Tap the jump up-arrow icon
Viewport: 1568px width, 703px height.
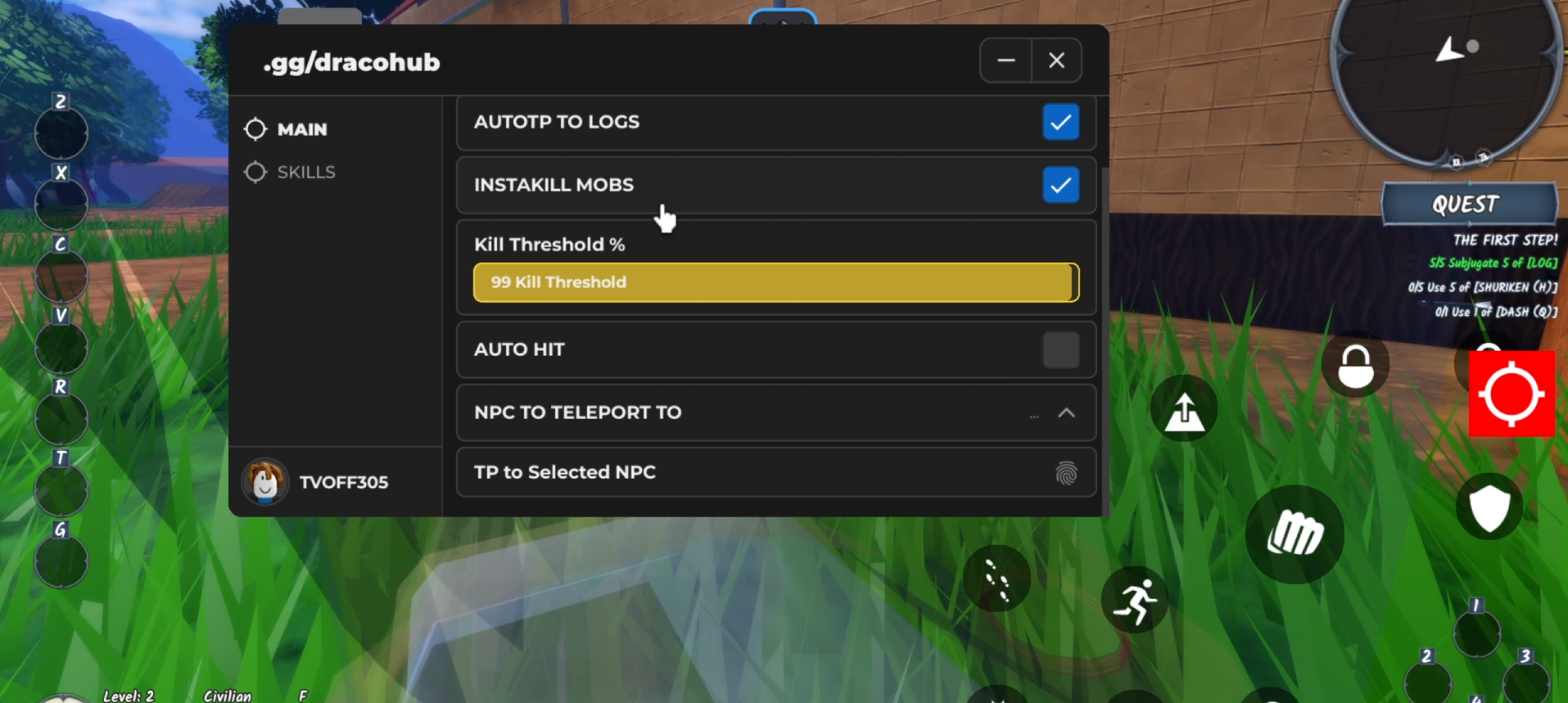tap(1184, 409)
